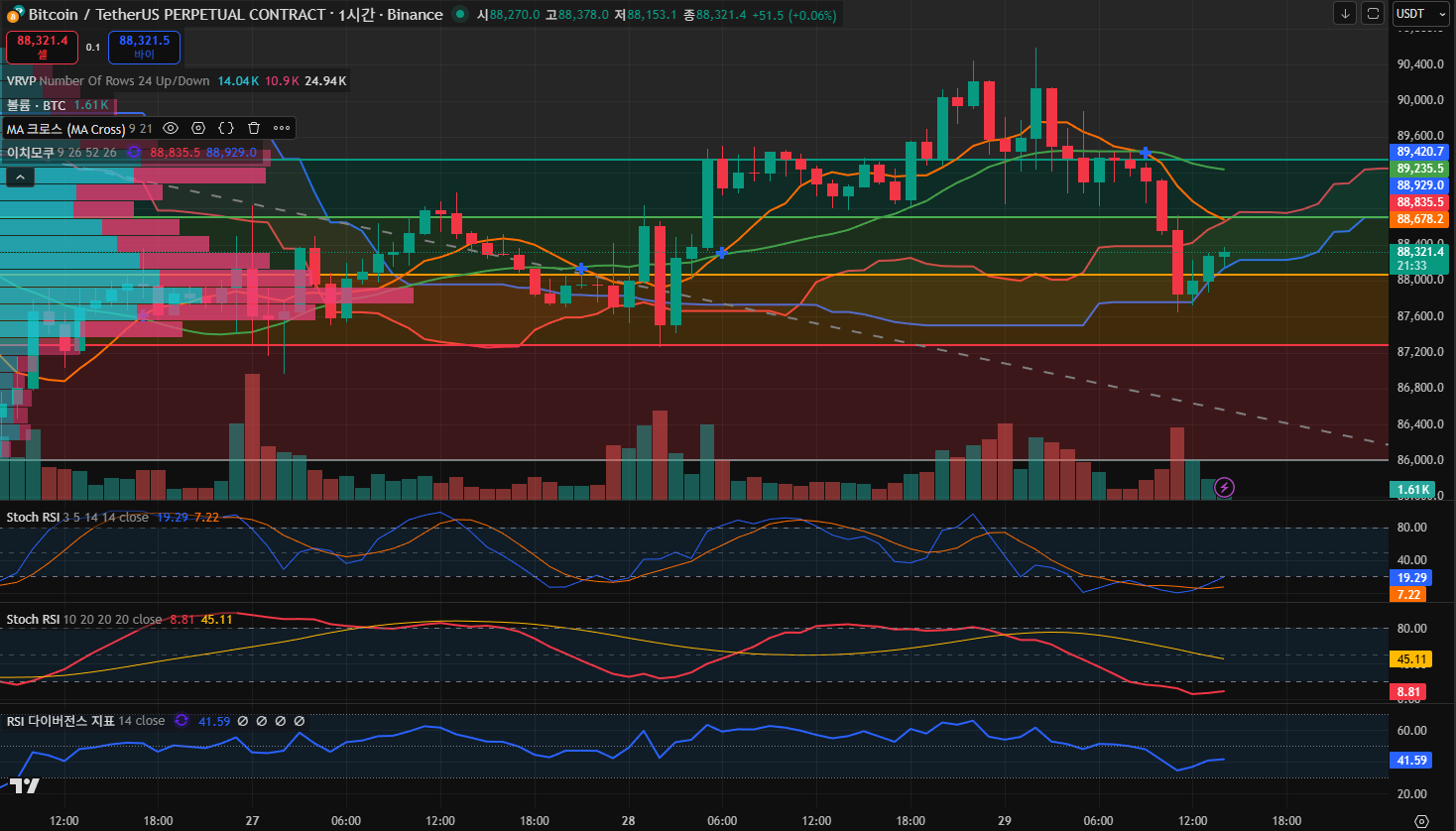Click the orange 88,678.2 price label
Image resolution: width=1456 pixels, height=831 pixels.
(x=1420, y=219)
